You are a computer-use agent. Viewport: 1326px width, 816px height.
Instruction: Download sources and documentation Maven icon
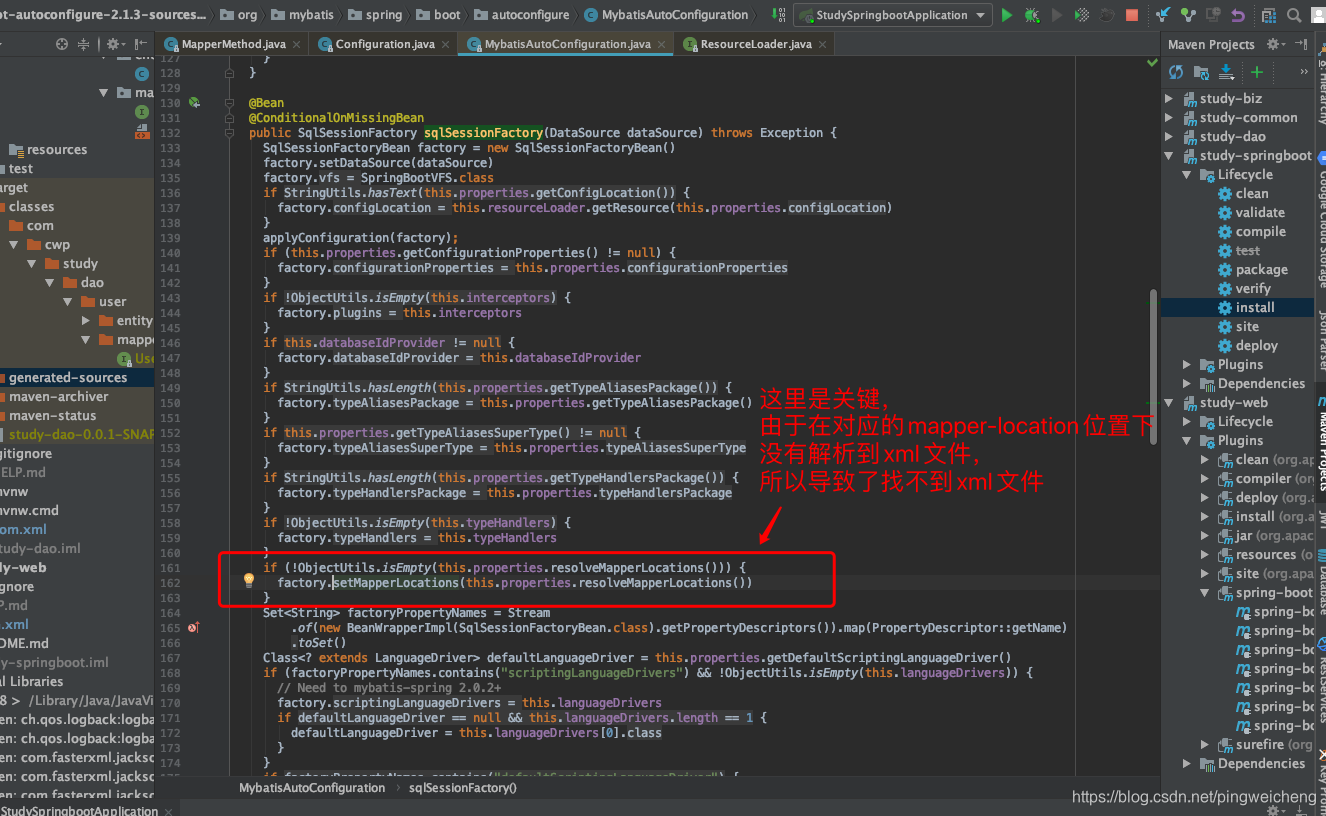pos(1227,72)
